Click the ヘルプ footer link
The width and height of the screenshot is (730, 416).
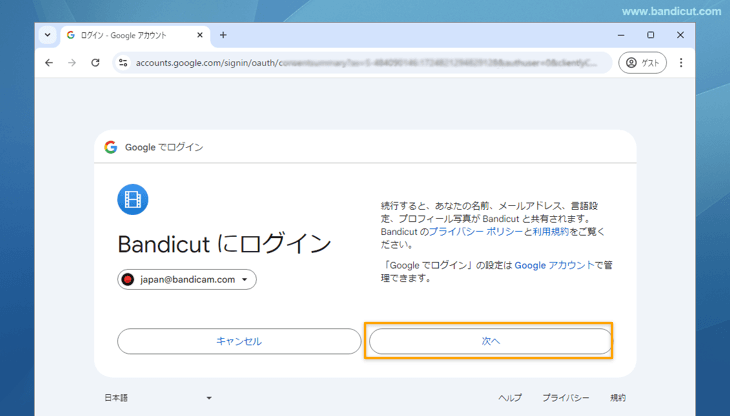coord(510,398)
